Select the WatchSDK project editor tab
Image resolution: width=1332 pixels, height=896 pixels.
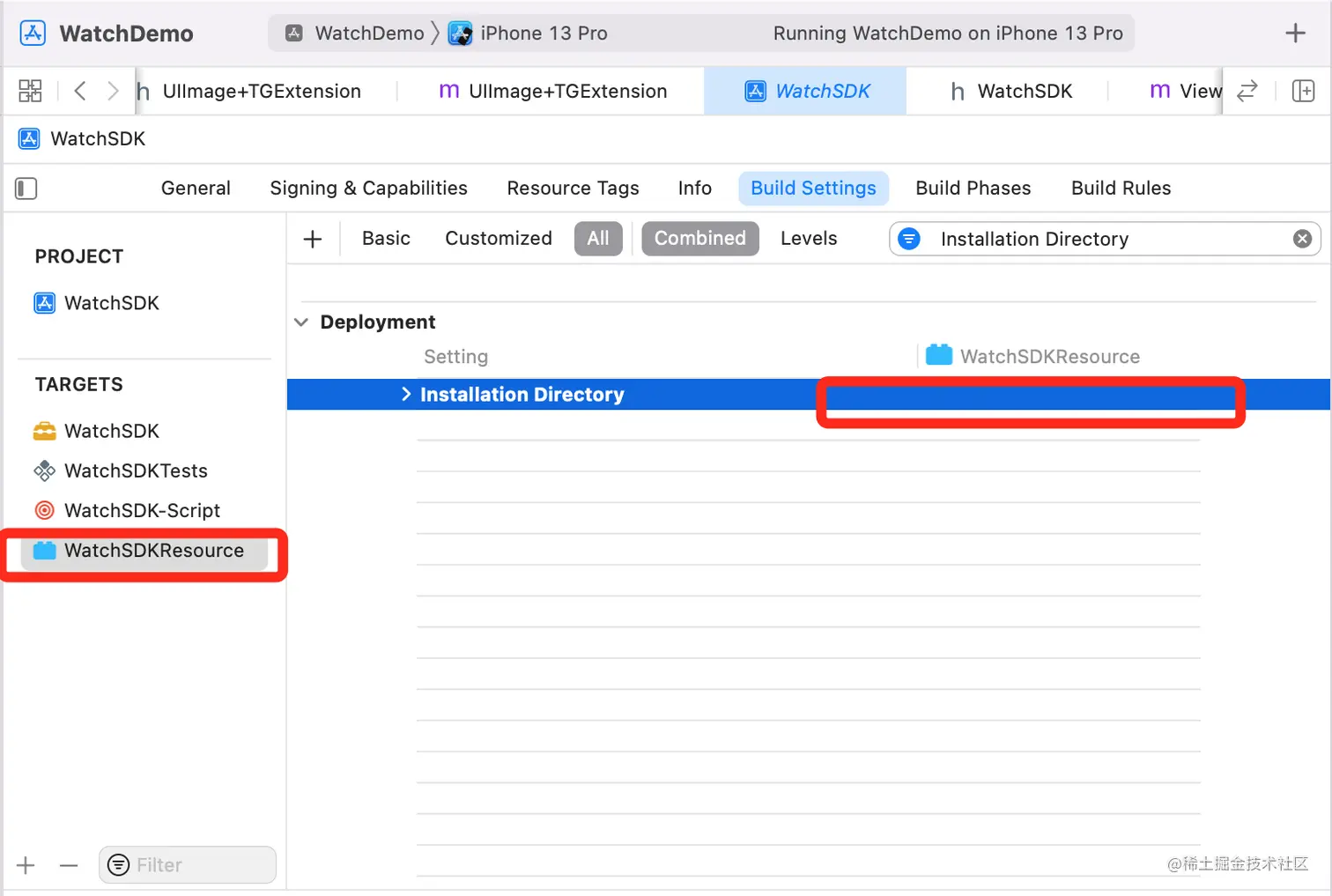pos(806,91)
